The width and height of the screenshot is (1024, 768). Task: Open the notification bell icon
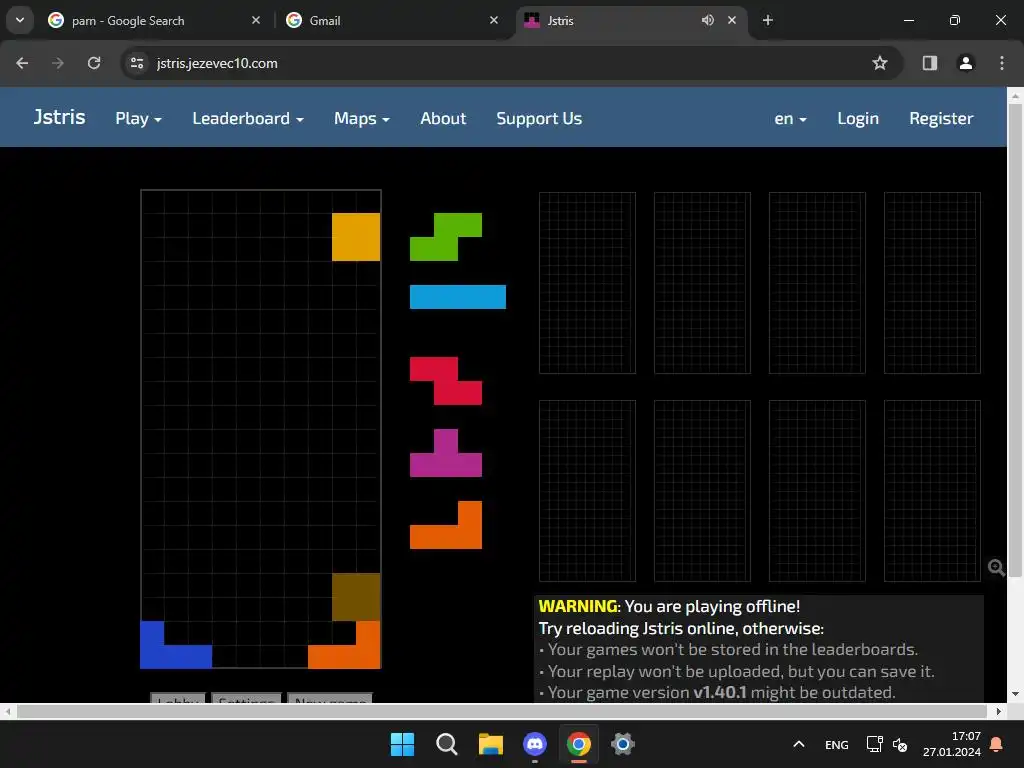tap(997, 744)
